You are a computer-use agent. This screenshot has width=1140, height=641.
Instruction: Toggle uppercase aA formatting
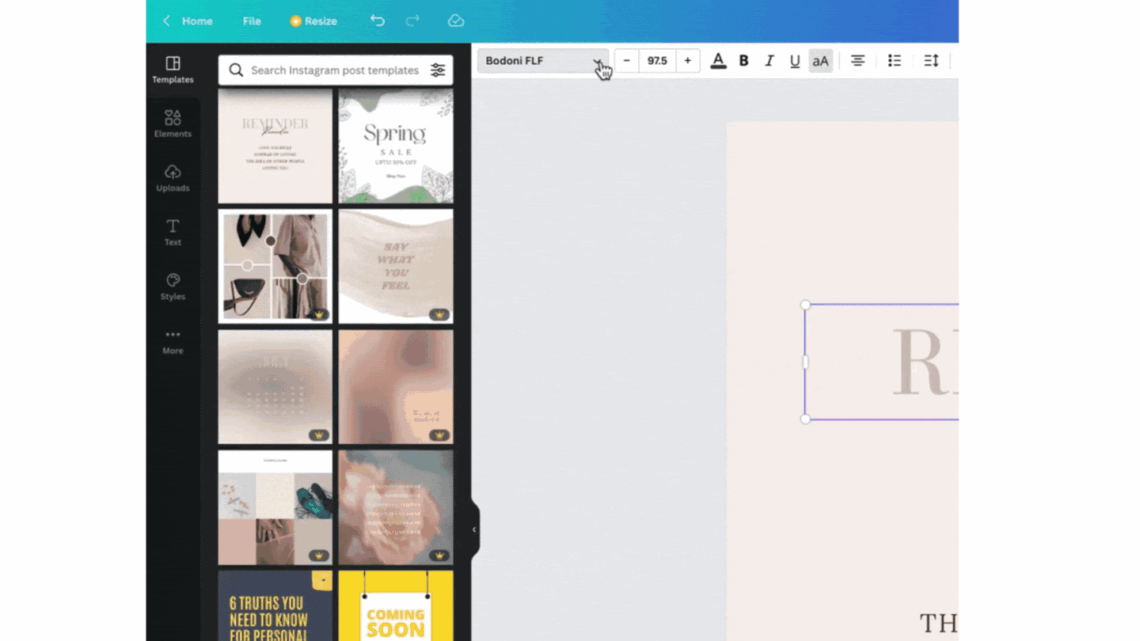coord(821,60)
